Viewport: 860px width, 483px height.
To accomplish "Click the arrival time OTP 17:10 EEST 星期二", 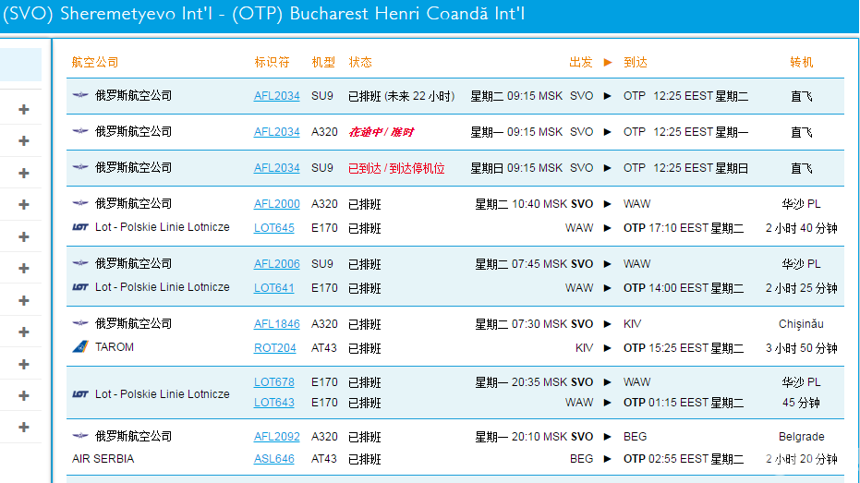I will click(683, 228).
